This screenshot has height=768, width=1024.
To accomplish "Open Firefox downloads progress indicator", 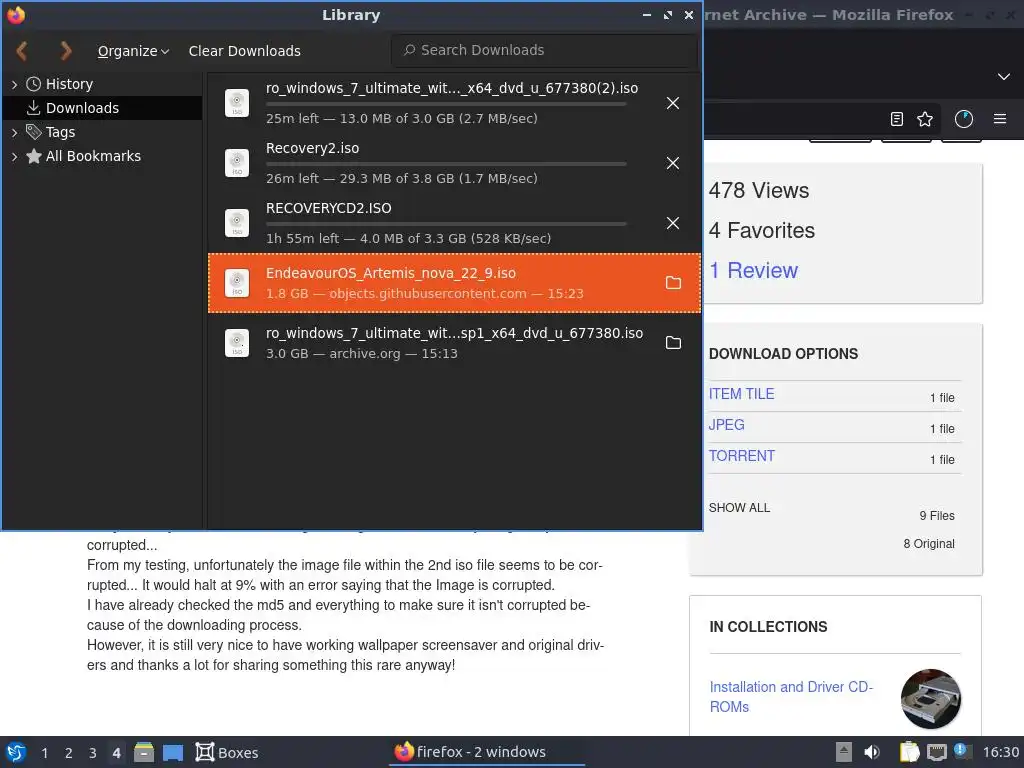I will (x=963, y=119).
